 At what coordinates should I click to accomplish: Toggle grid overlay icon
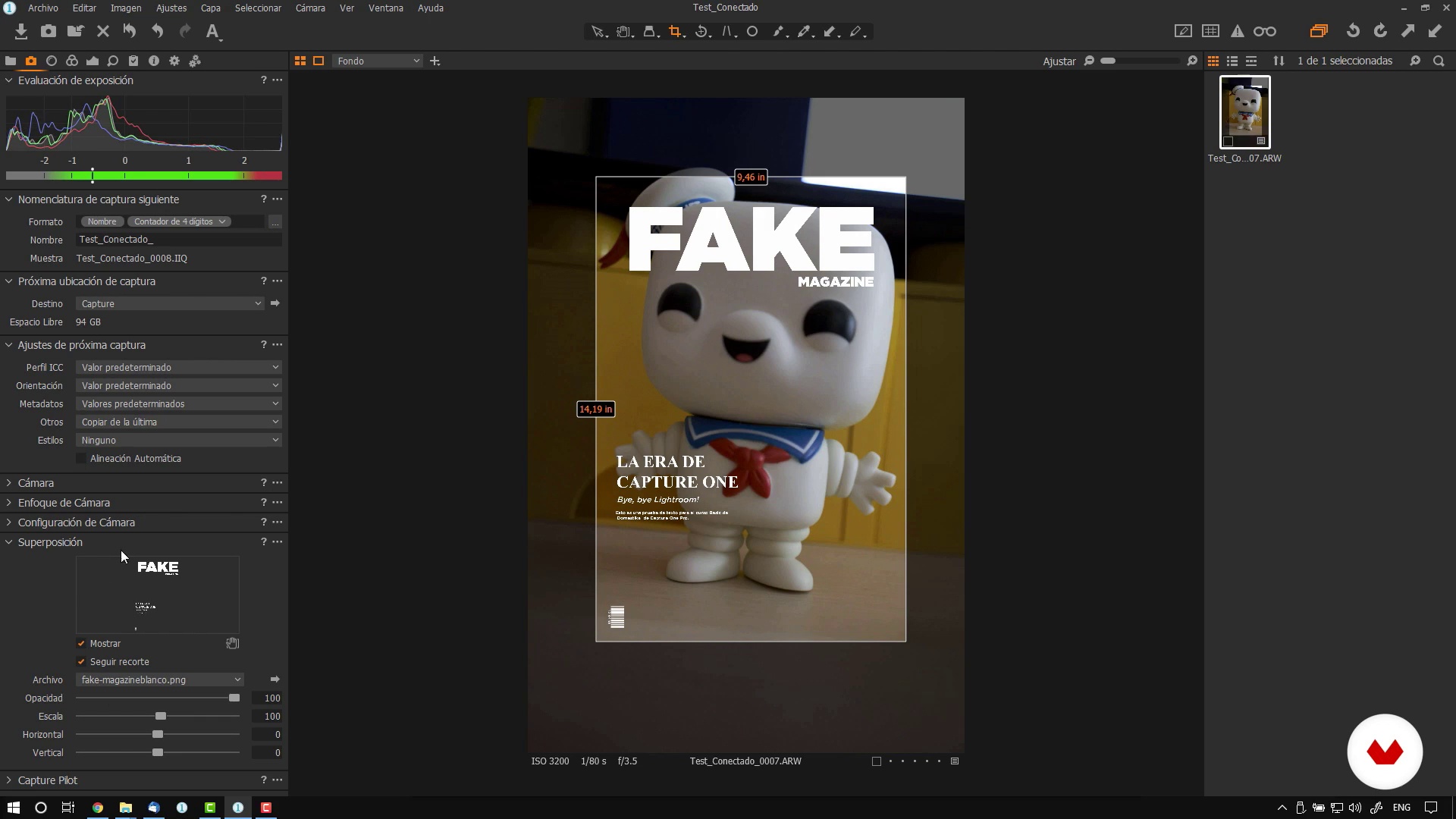1210,31
